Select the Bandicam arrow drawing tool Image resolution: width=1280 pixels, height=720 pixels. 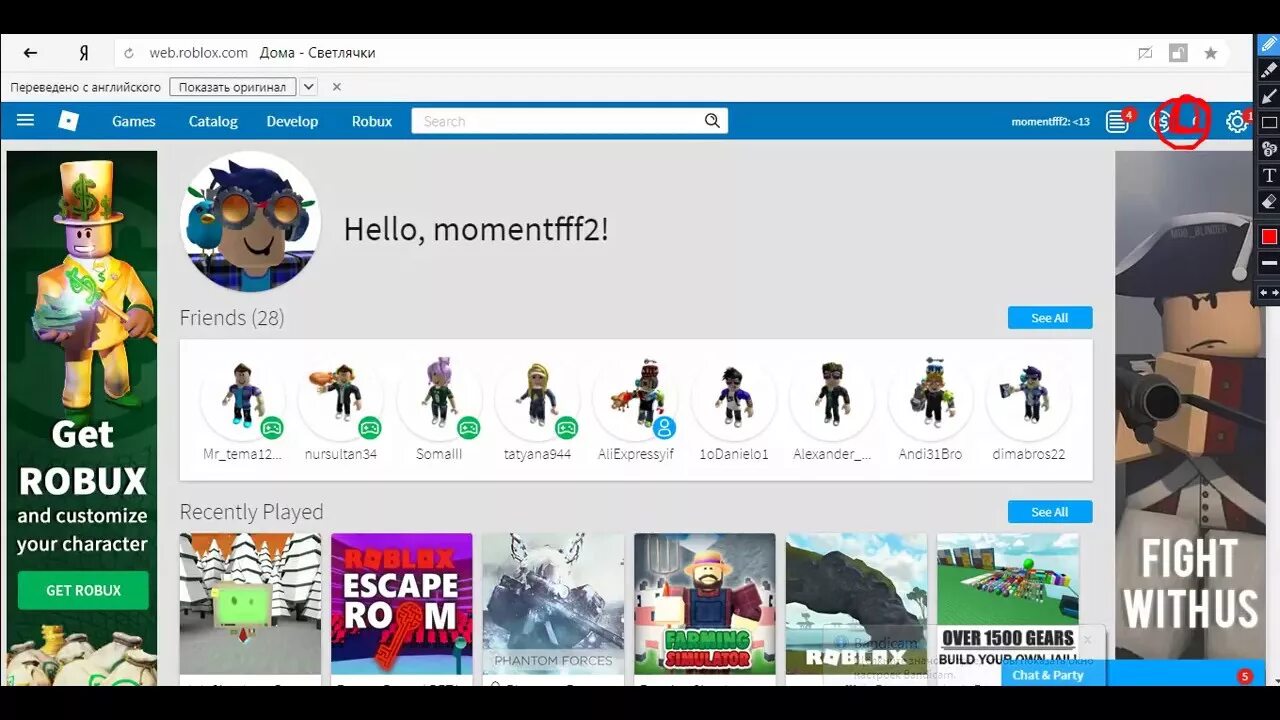tap(1269, 96)
